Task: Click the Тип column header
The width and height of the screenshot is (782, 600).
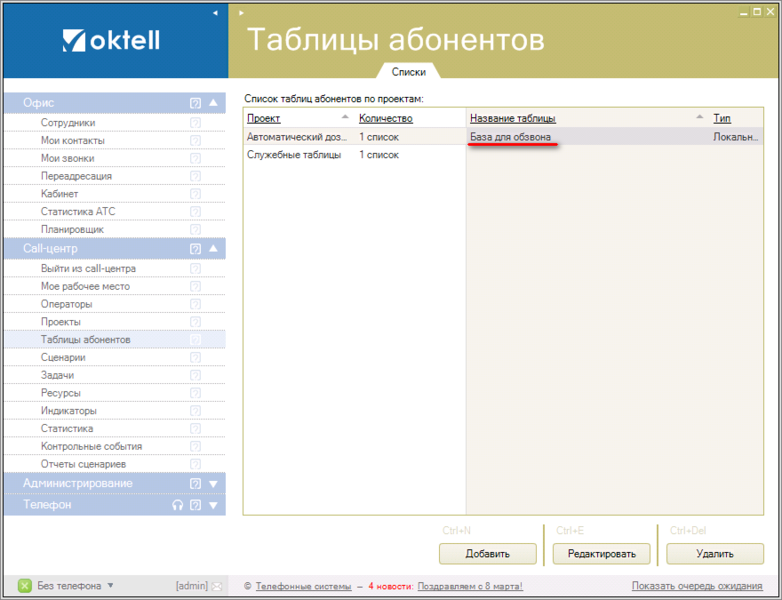Action: (722, 119)
